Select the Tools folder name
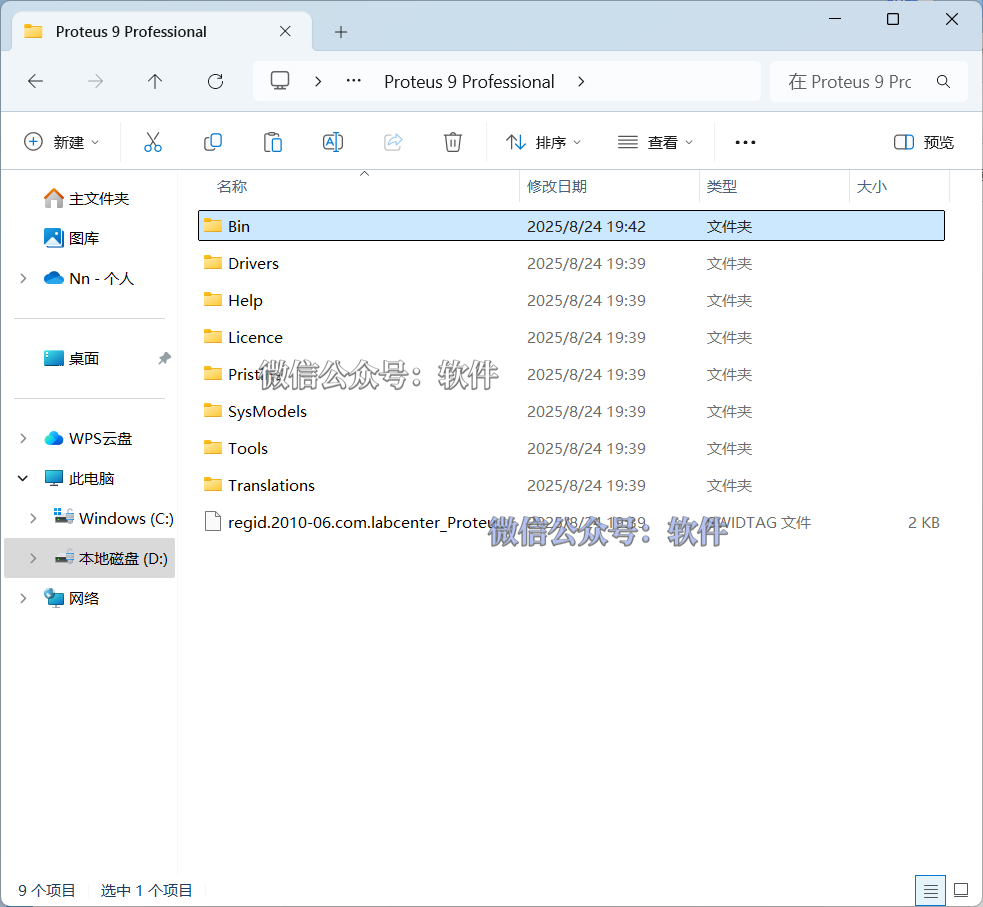This screenshot has height=907, width=983. tap(248, 448)
